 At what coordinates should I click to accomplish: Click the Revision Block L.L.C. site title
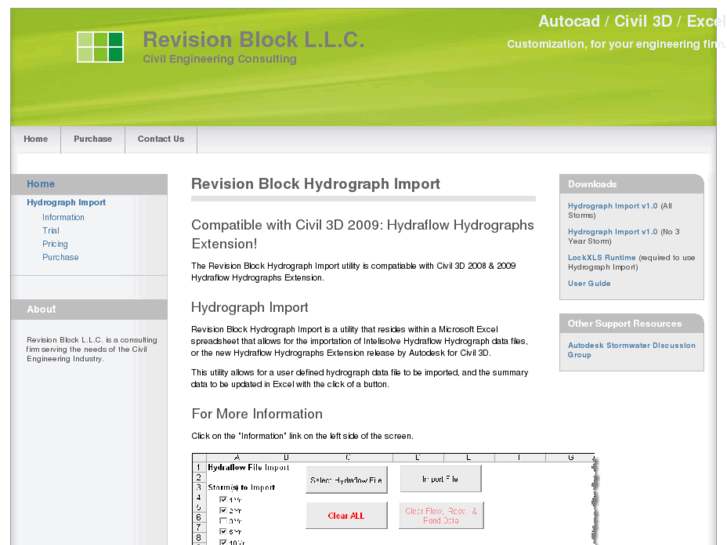pos(254,40)
